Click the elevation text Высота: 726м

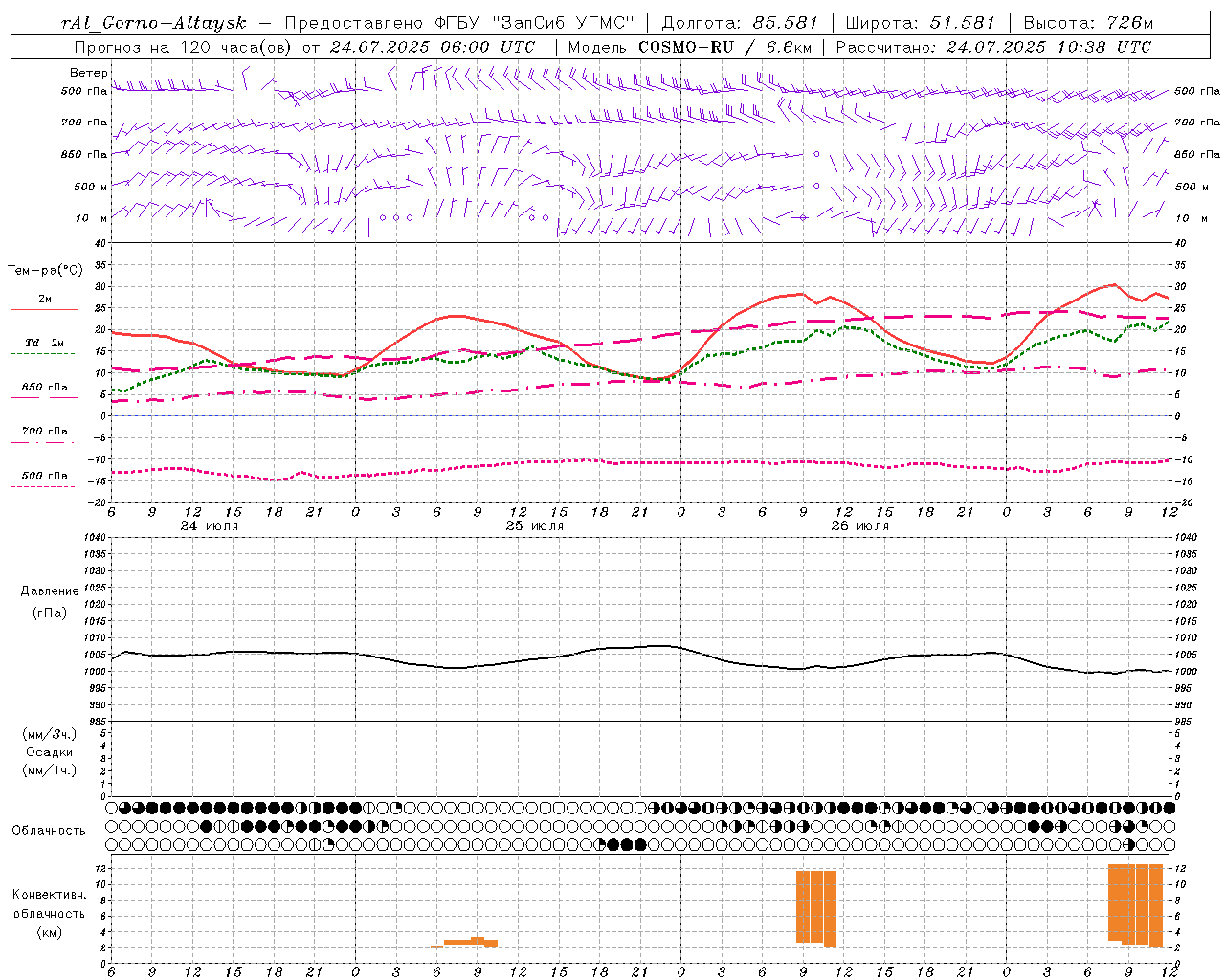[1088, 23]
